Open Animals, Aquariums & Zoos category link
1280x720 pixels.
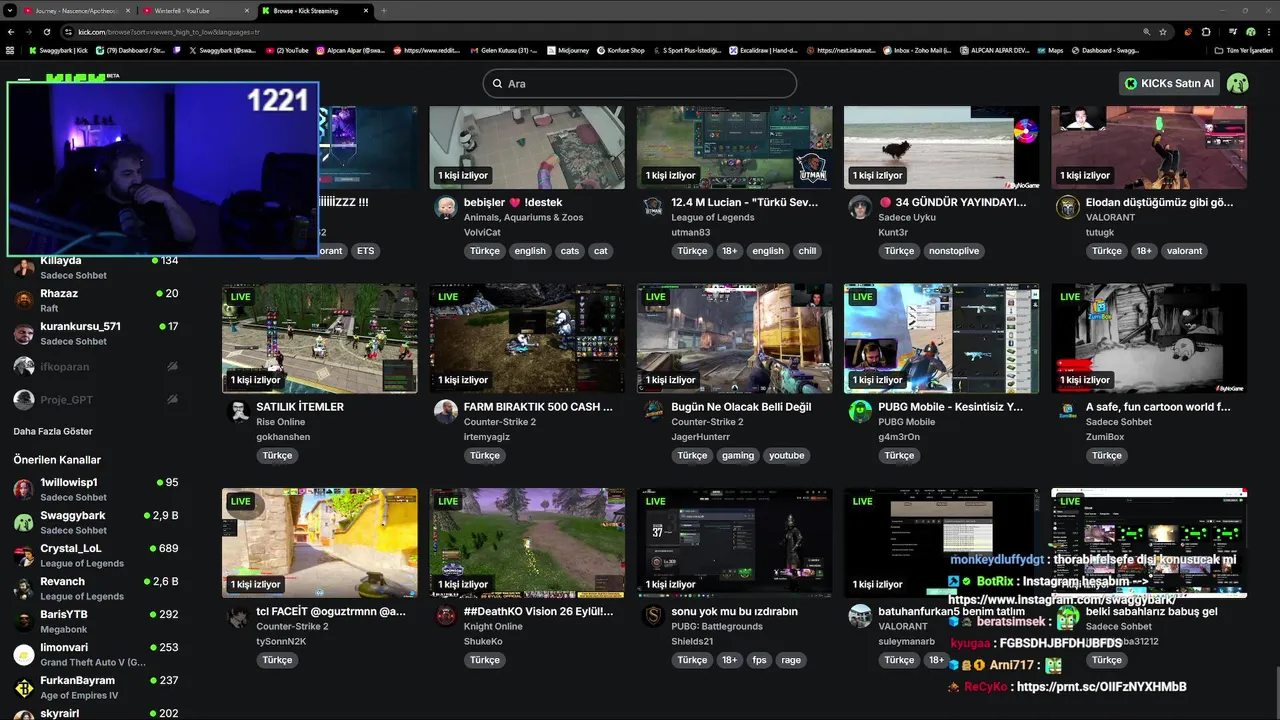pos(523,217)
